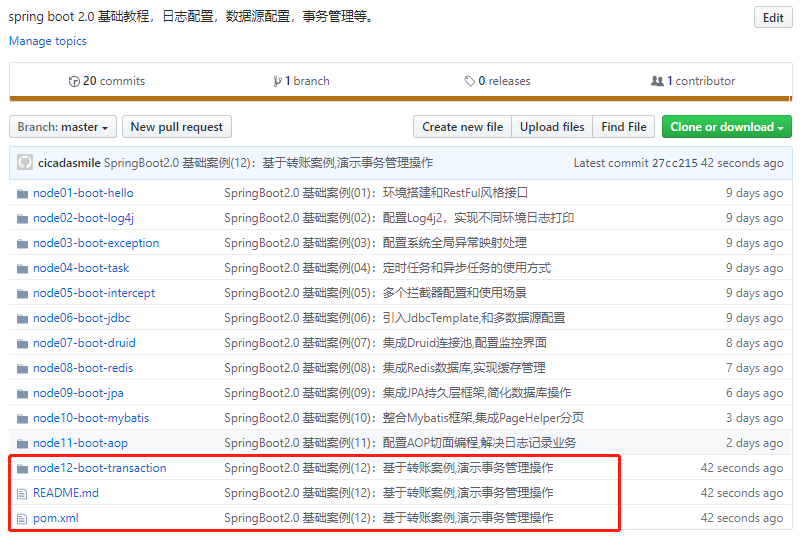
Task: Open node04-boot-task folder
Action: click(x=81, y=268)
